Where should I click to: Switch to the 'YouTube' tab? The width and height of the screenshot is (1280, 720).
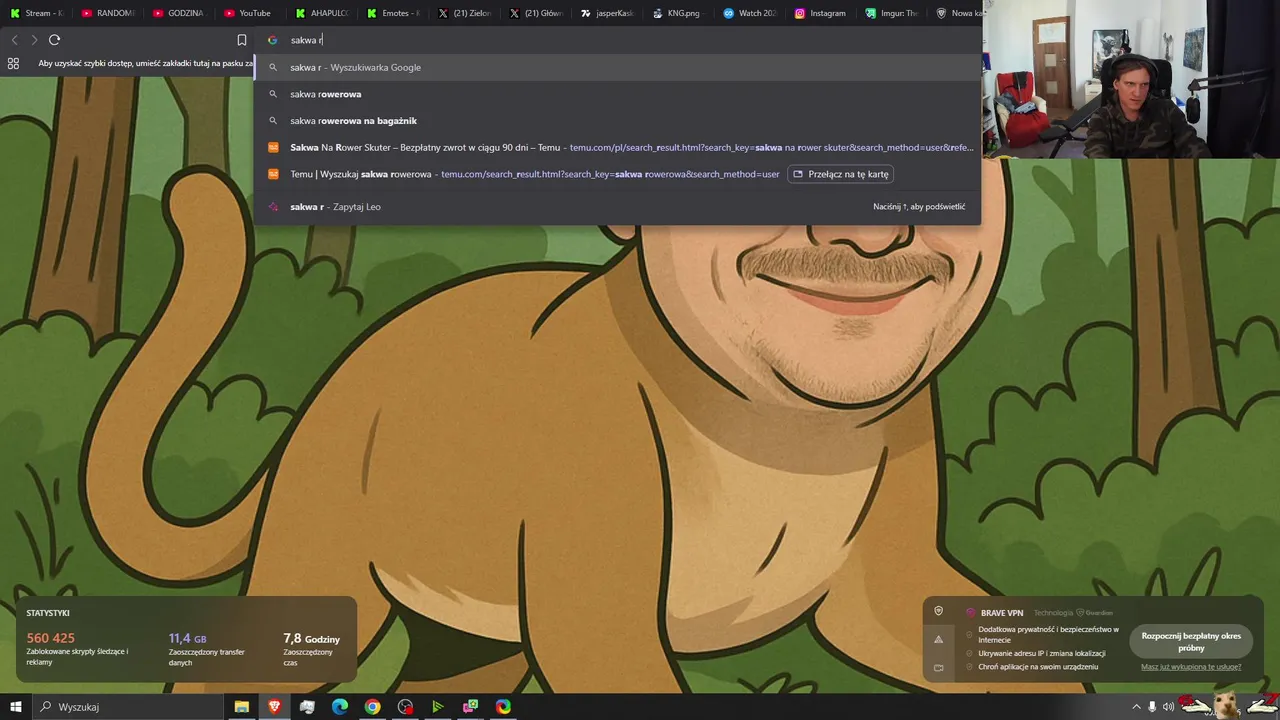coord(248,13)
